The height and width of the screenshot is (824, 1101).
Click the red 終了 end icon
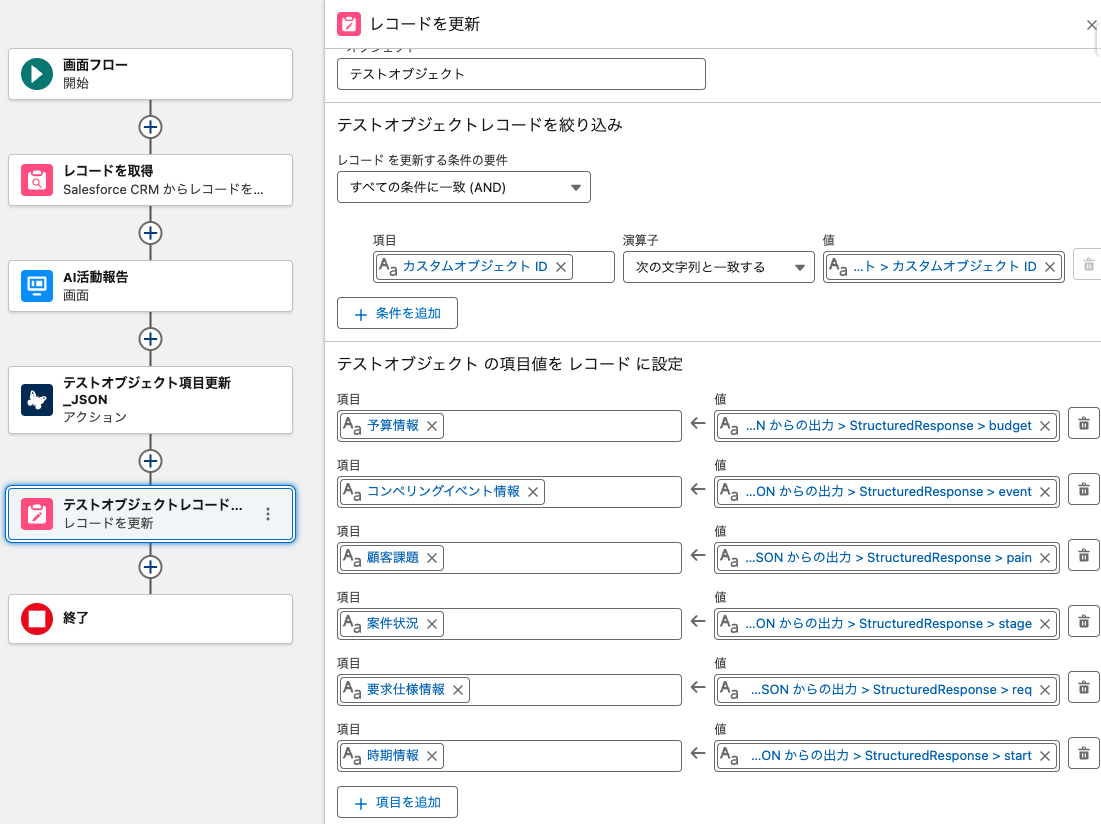point(37,619)
